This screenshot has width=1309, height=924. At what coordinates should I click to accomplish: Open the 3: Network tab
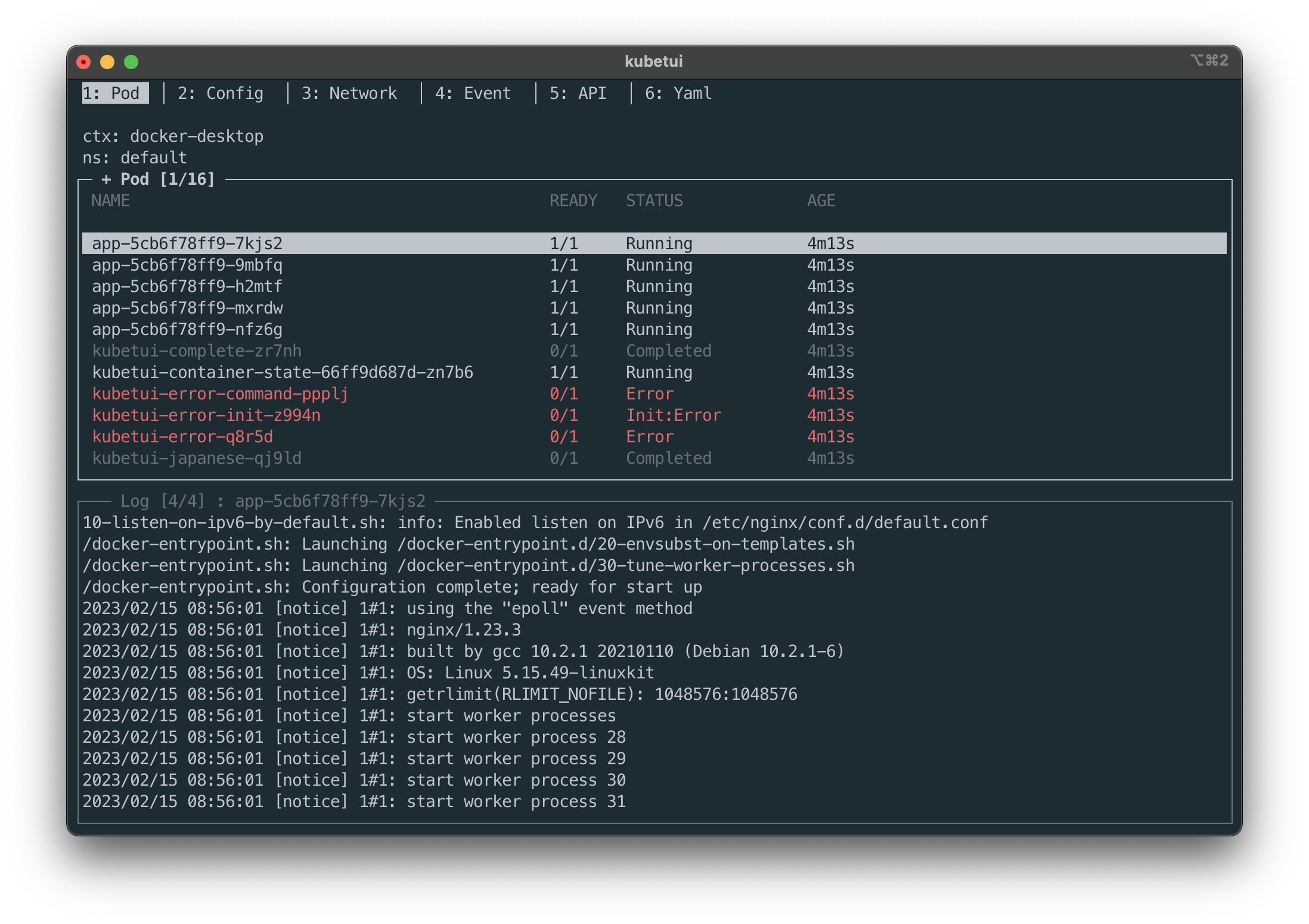coord(349,94)
